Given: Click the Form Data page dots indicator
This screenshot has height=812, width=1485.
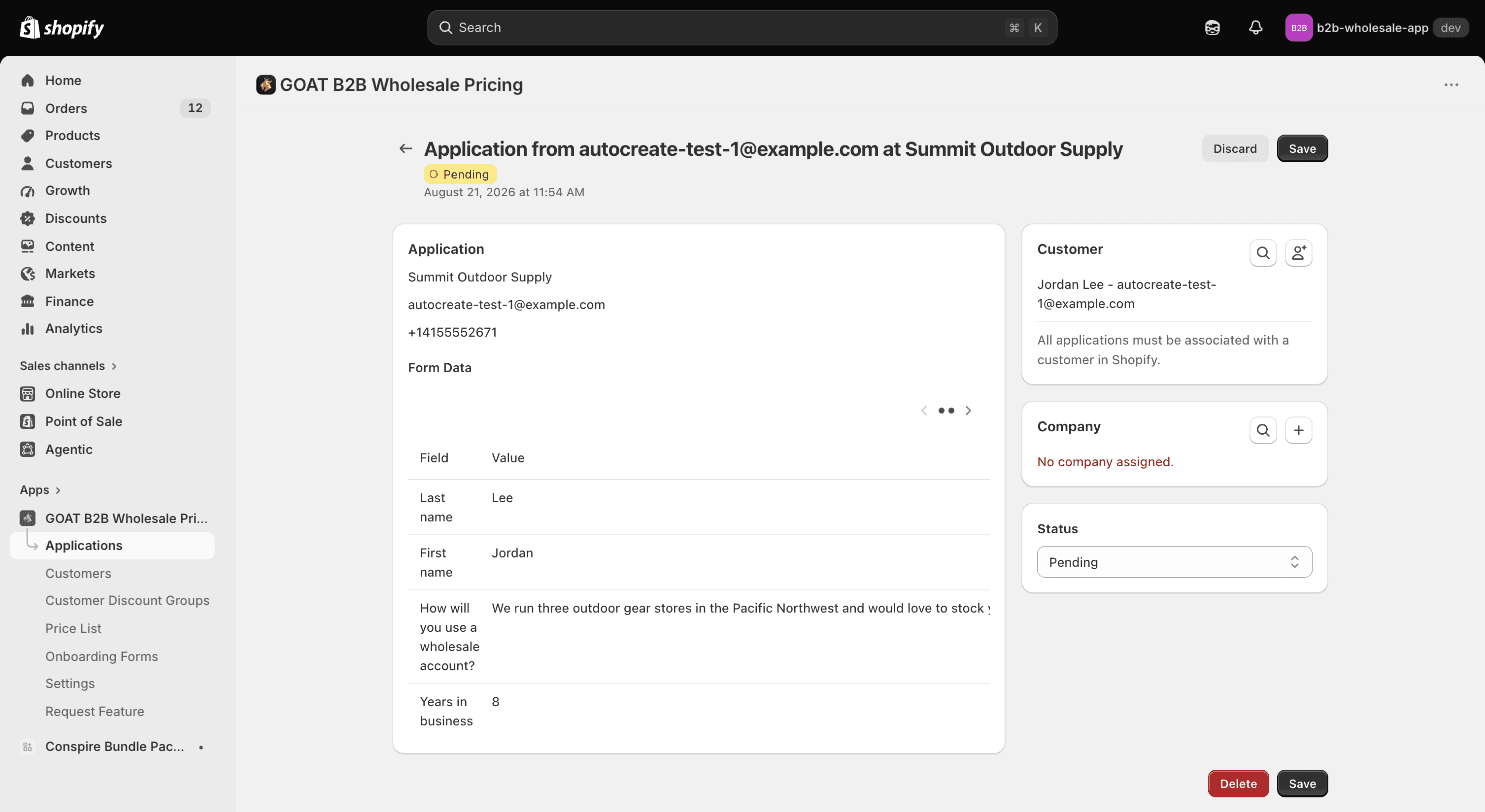Looking at the screenshot, I should pos(946,410).
